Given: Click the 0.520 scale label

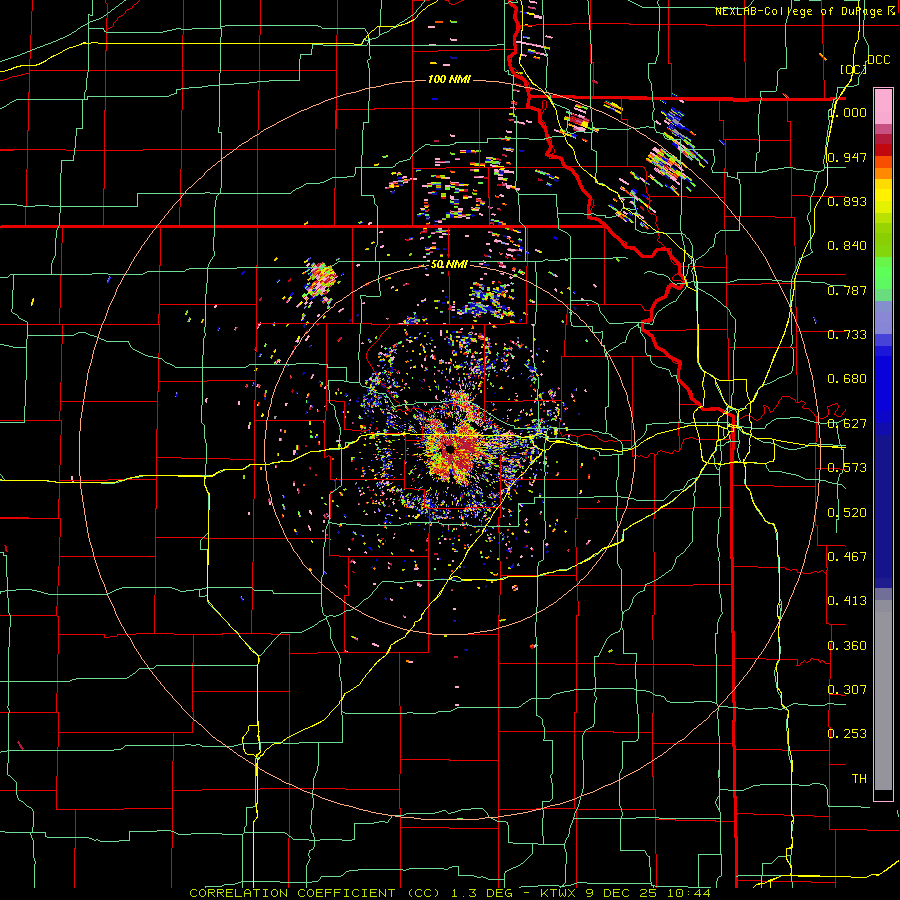Looking at the screenshot, I should click(x=847, y=513).
